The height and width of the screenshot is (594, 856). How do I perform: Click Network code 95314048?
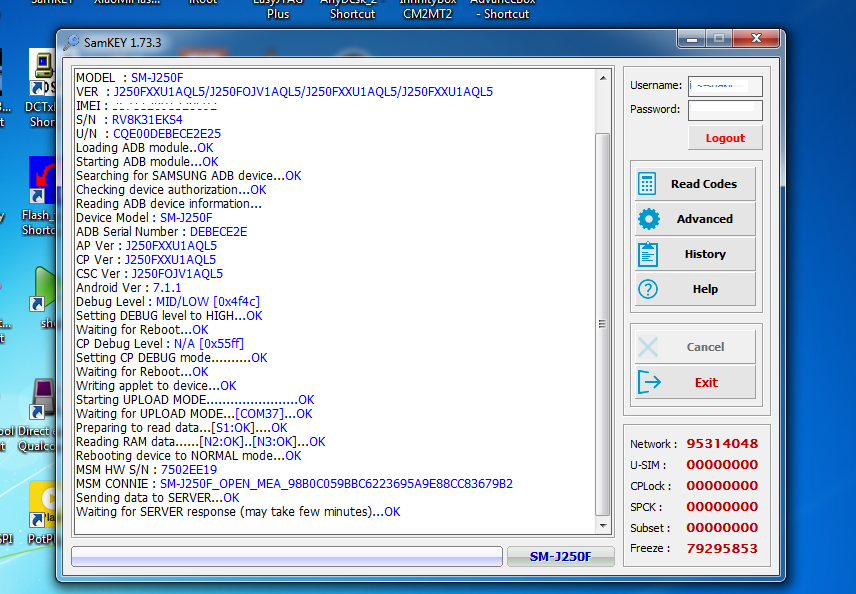tap(722, 443)
